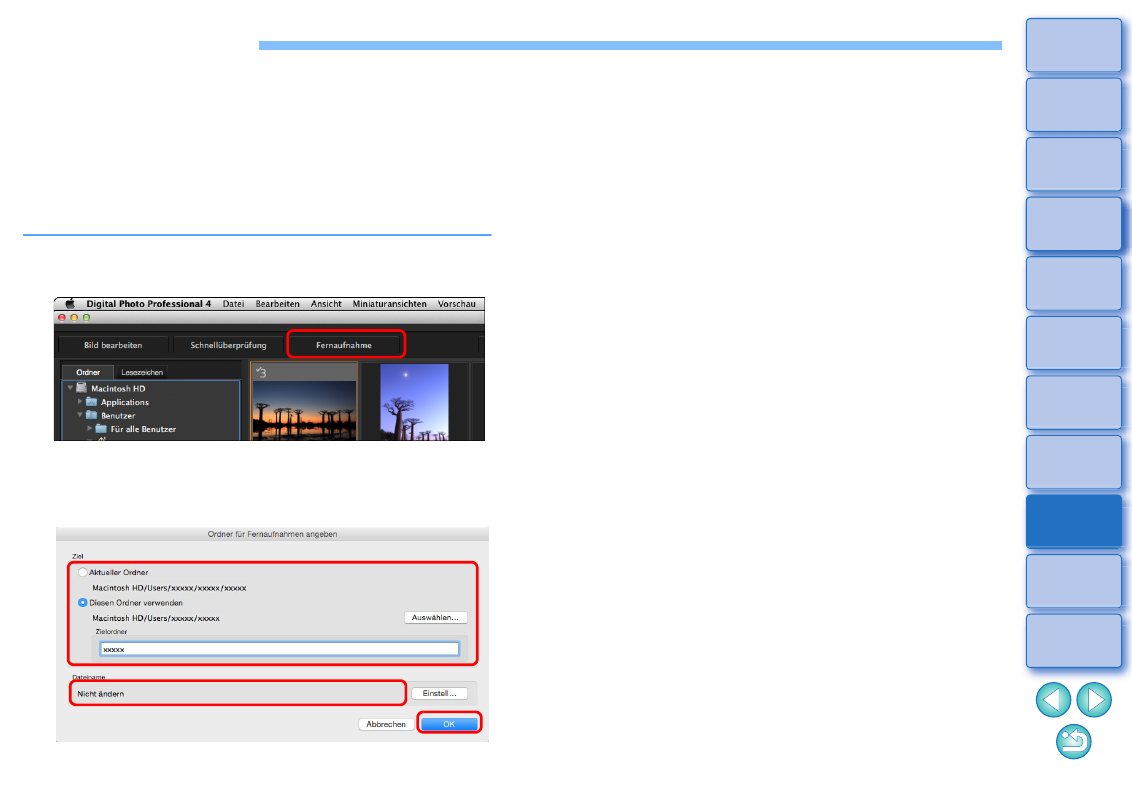The image size is (1132, 800).
Task: Select the Diesen Ordner verwenden radio button
Action: tap(82, 603)
